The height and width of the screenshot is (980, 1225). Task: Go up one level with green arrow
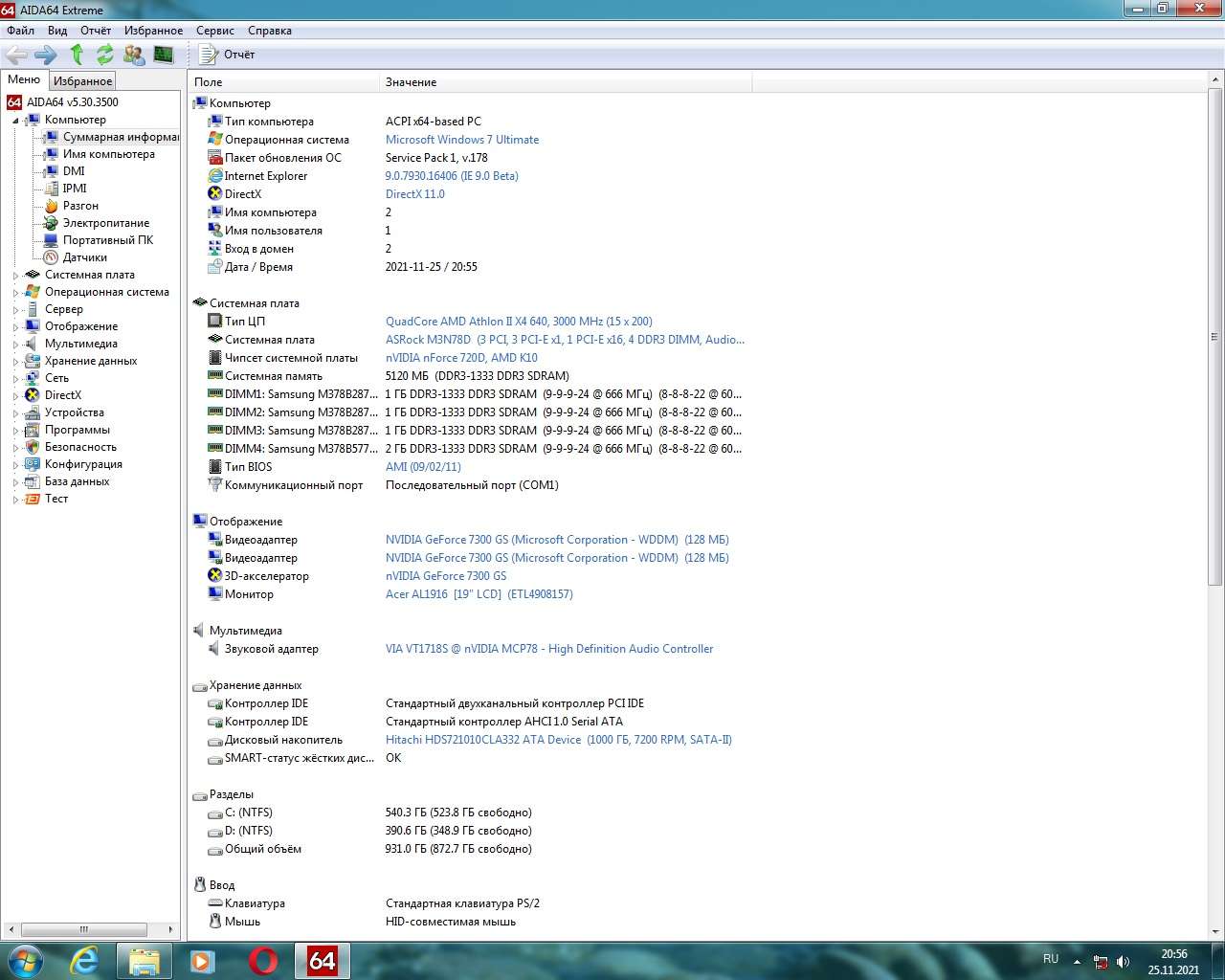pyautogui.click(x=77, y=55)
